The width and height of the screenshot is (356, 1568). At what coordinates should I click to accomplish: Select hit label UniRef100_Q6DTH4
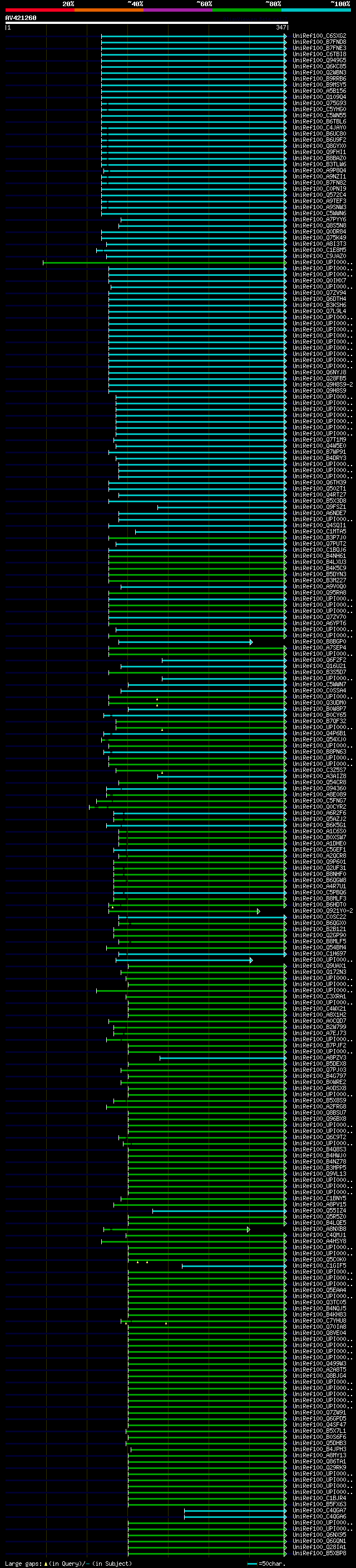[319, 299]
